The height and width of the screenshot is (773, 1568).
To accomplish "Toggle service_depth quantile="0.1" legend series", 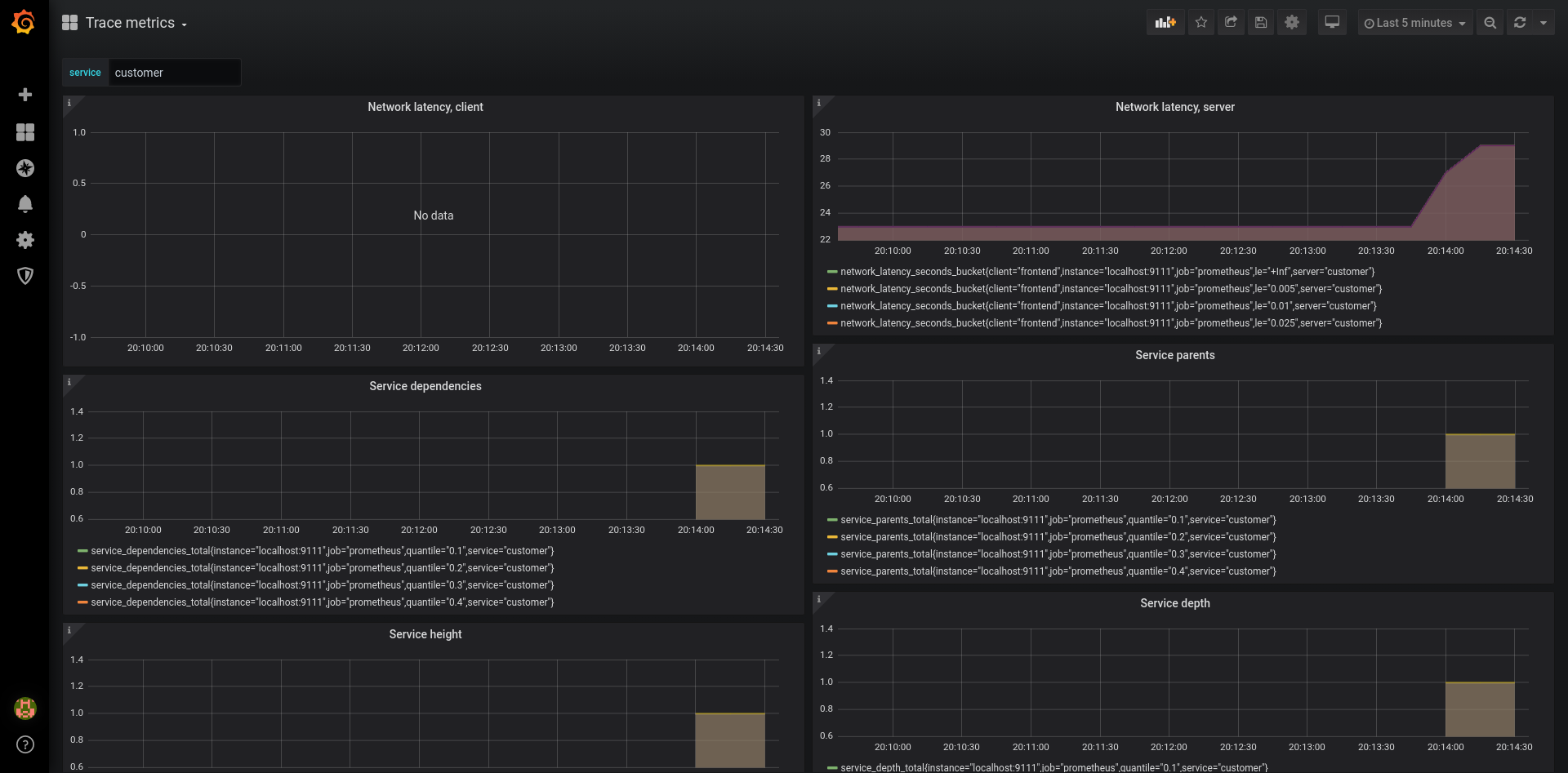I will tap(1054, 767).
